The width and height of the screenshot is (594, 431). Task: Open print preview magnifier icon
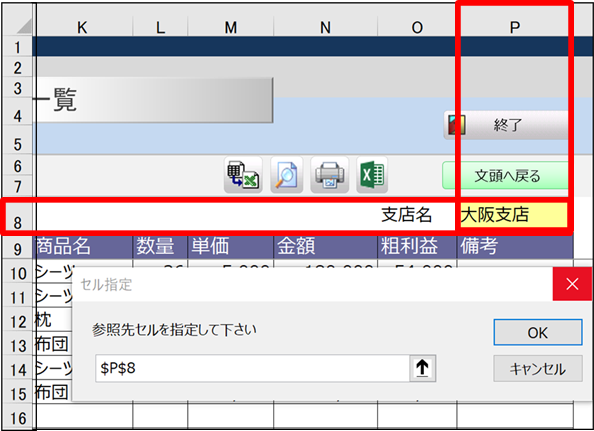[286, 175]
